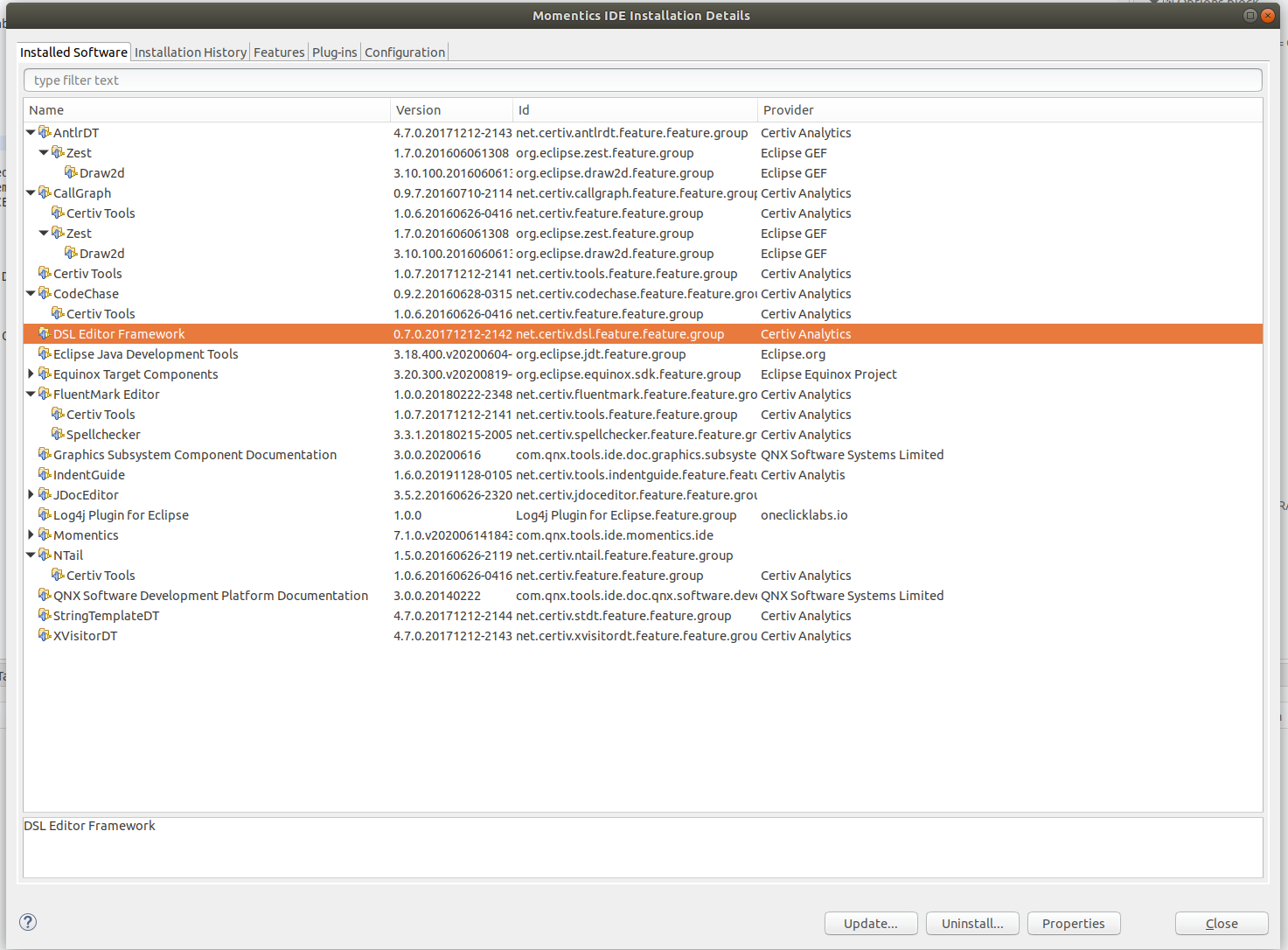
Task: Open the Plug-ins tab
Action: coord(334,52)
